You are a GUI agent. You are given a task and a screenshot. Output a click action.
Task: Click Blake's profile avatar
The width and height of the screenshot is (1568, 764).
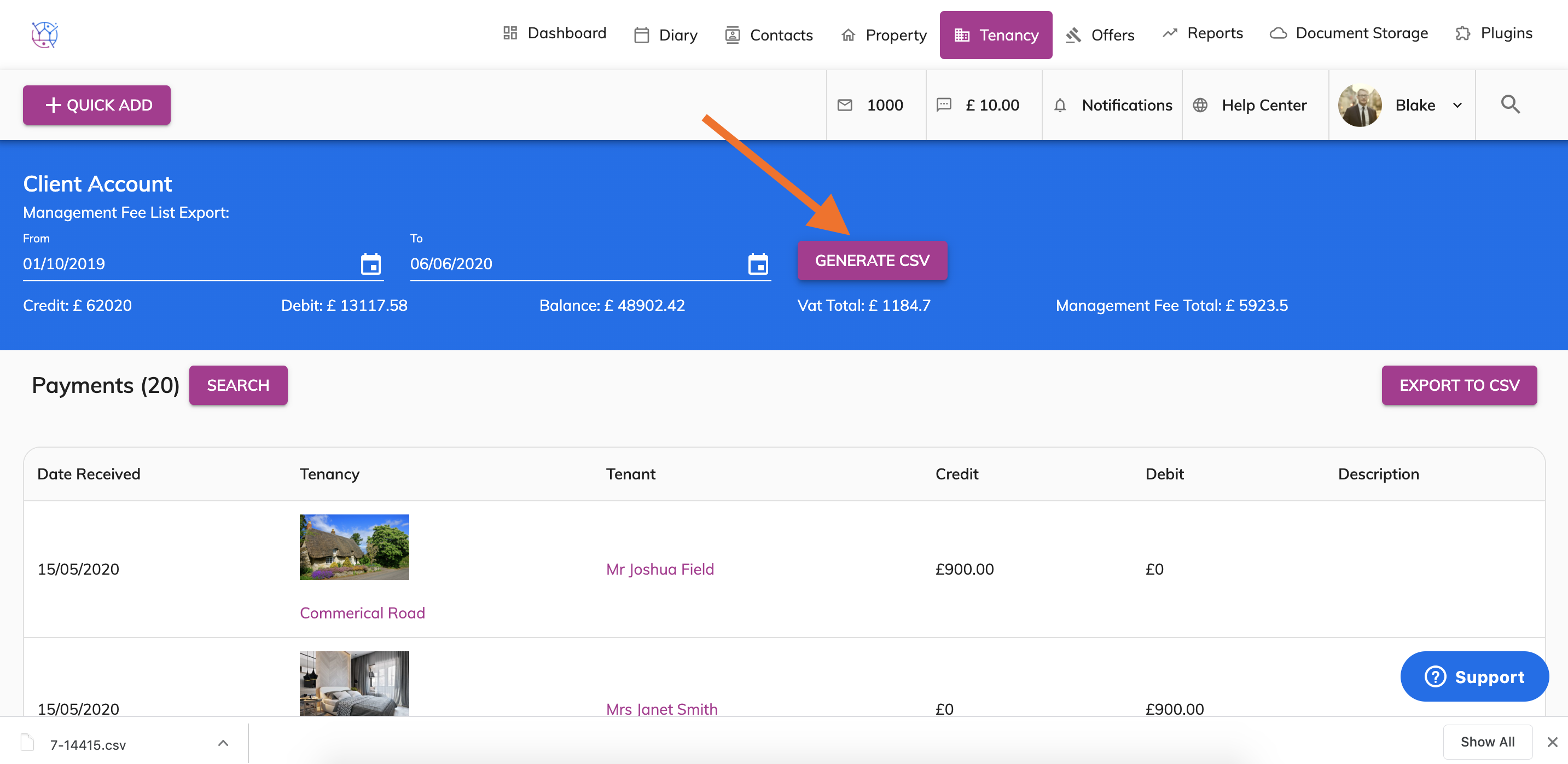click(x=1359, y=105)
